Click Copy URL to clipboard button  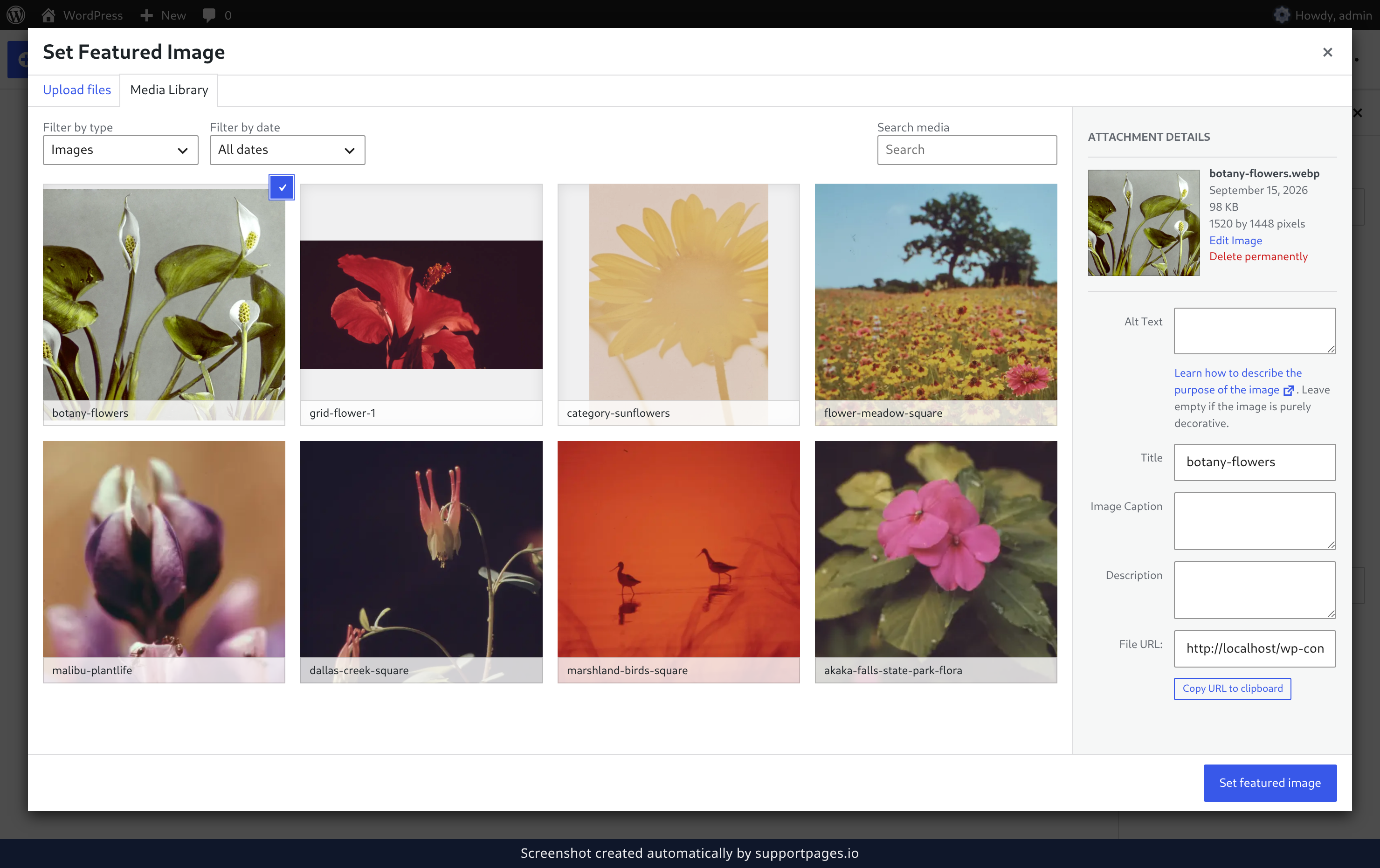tap(1232, 688)
